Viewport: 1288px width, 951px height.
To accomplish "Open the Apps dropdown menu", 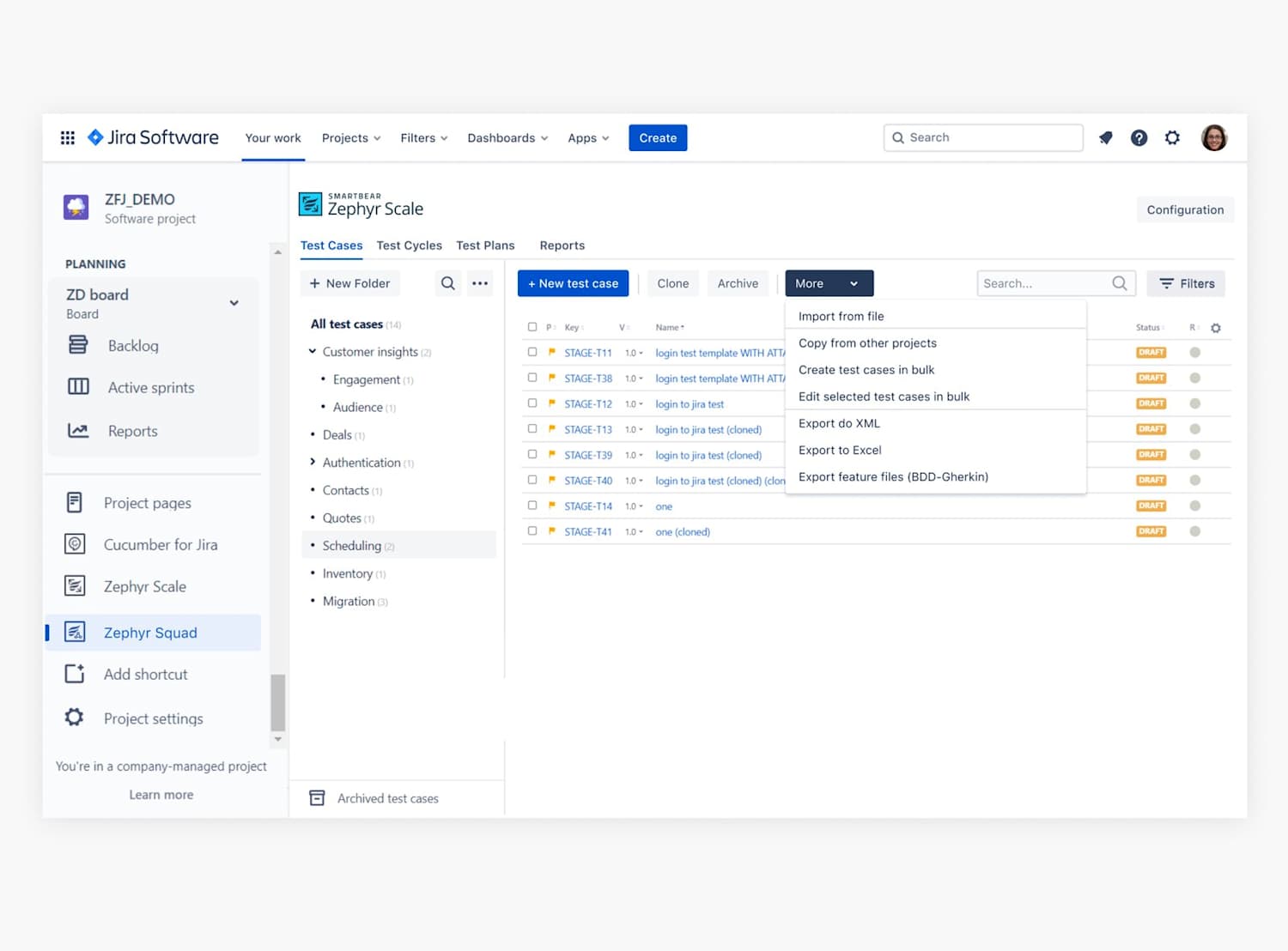I will pyautogui.click(x=588, y=138).
